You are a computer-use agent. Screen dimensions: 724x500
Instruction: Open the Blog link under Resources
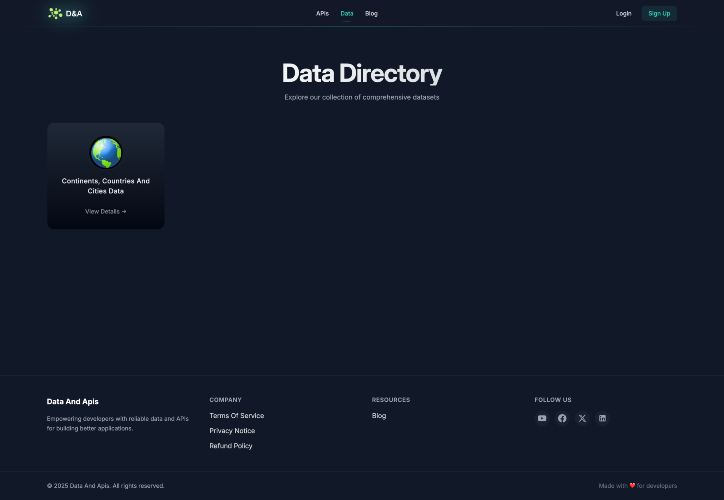coord(379,416)
